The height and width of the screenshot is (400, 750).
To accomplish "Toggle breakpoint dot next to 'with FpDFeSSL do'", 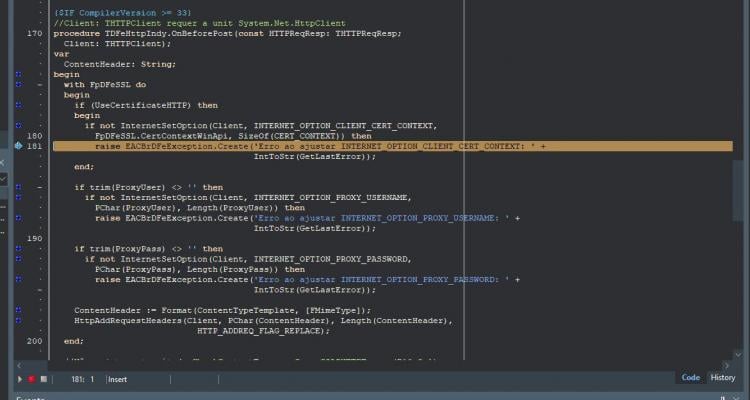I will pos(18,85).
